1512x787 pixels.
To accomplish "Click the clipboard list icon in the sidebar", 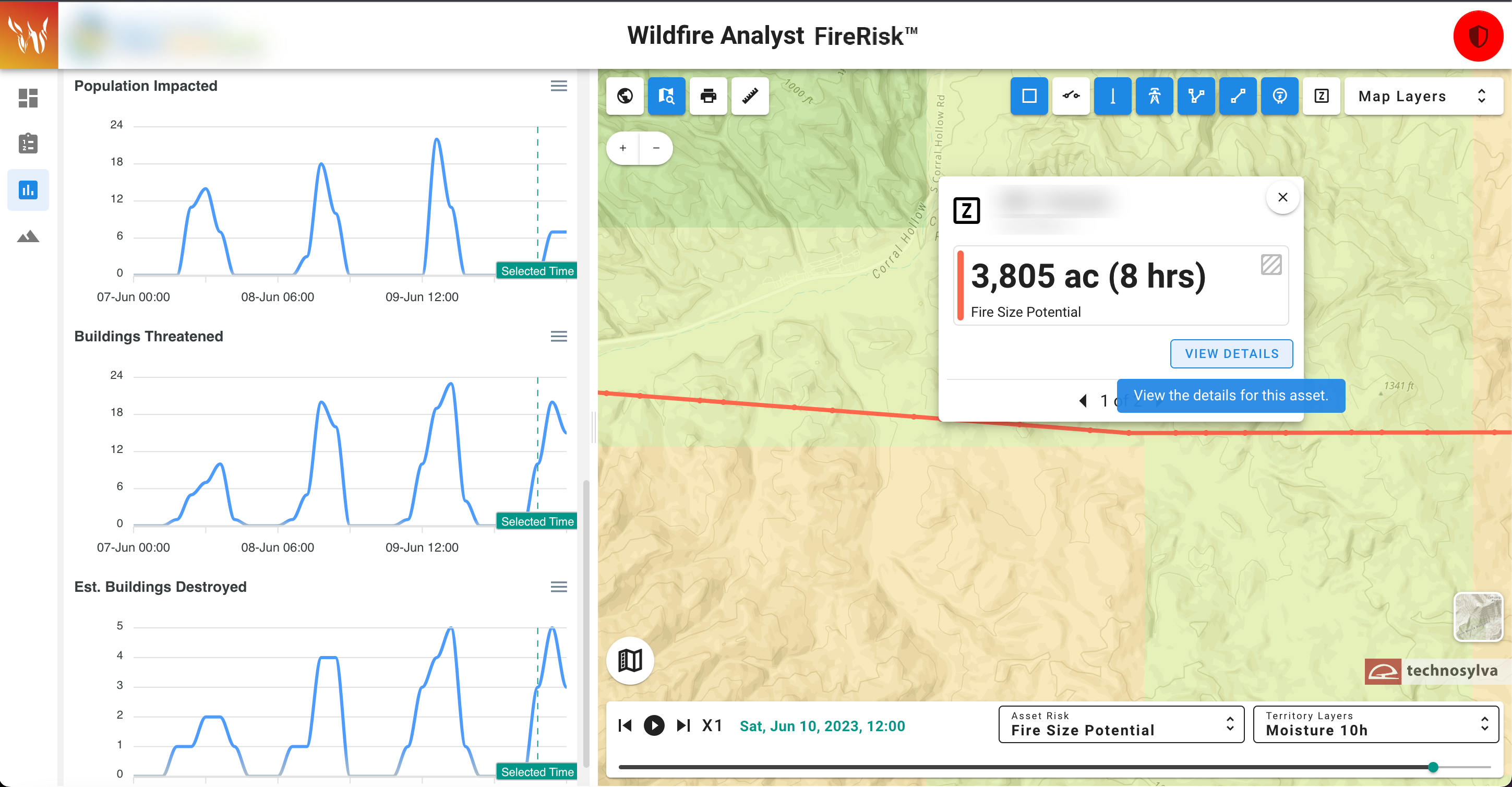I will 28,144.
